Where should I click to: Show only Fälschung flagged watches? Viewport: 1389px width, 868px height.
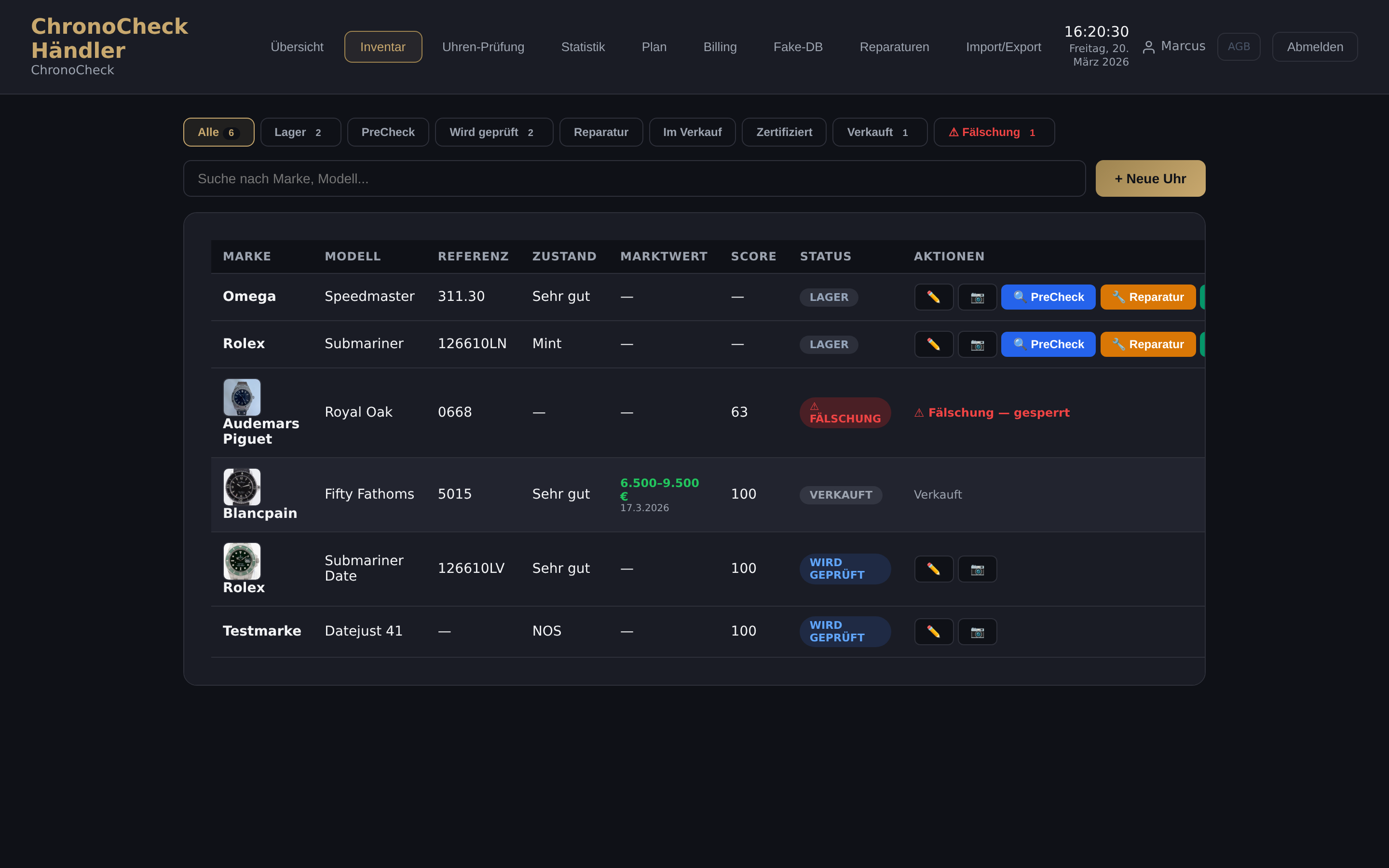pos(994,132)
